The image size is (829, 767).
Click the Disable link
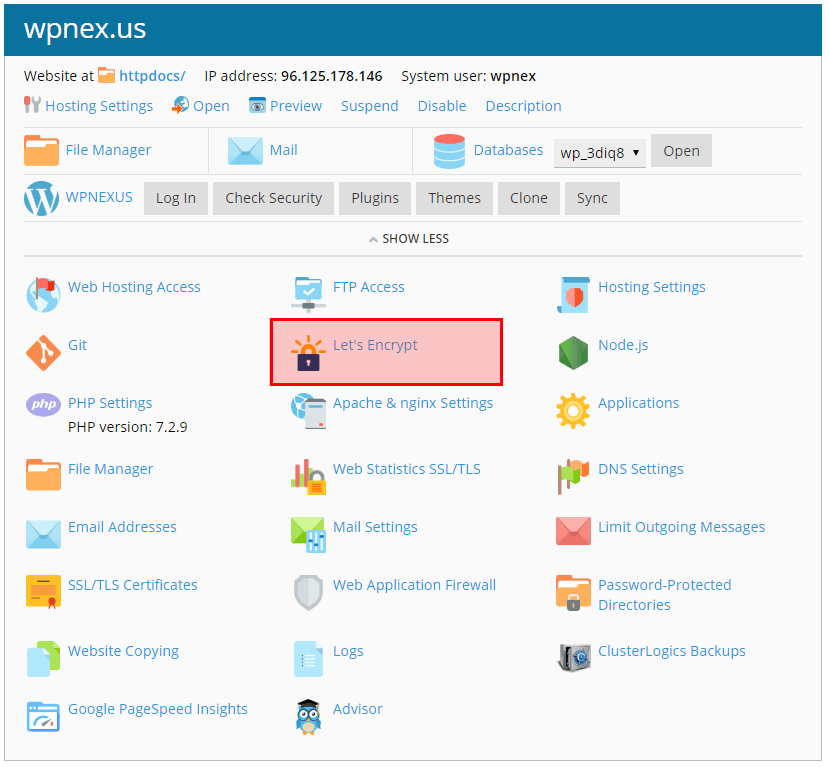(443, 106)
